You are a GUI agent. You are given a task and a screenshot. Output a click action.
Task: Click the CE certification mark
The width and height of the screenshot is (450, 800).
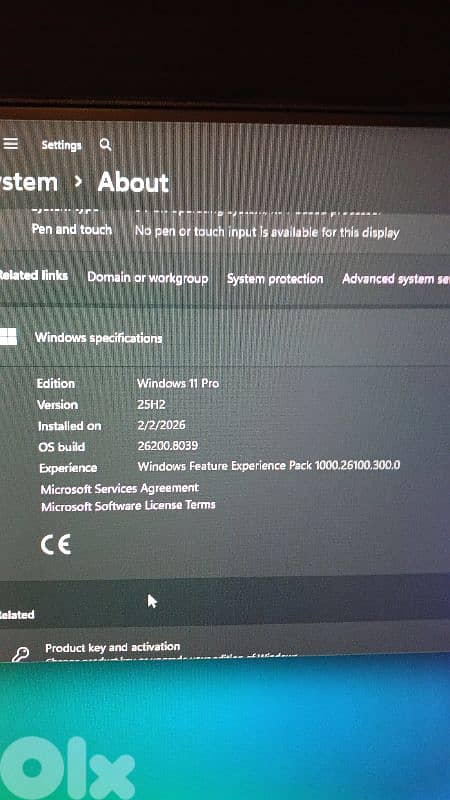point(56,545)
